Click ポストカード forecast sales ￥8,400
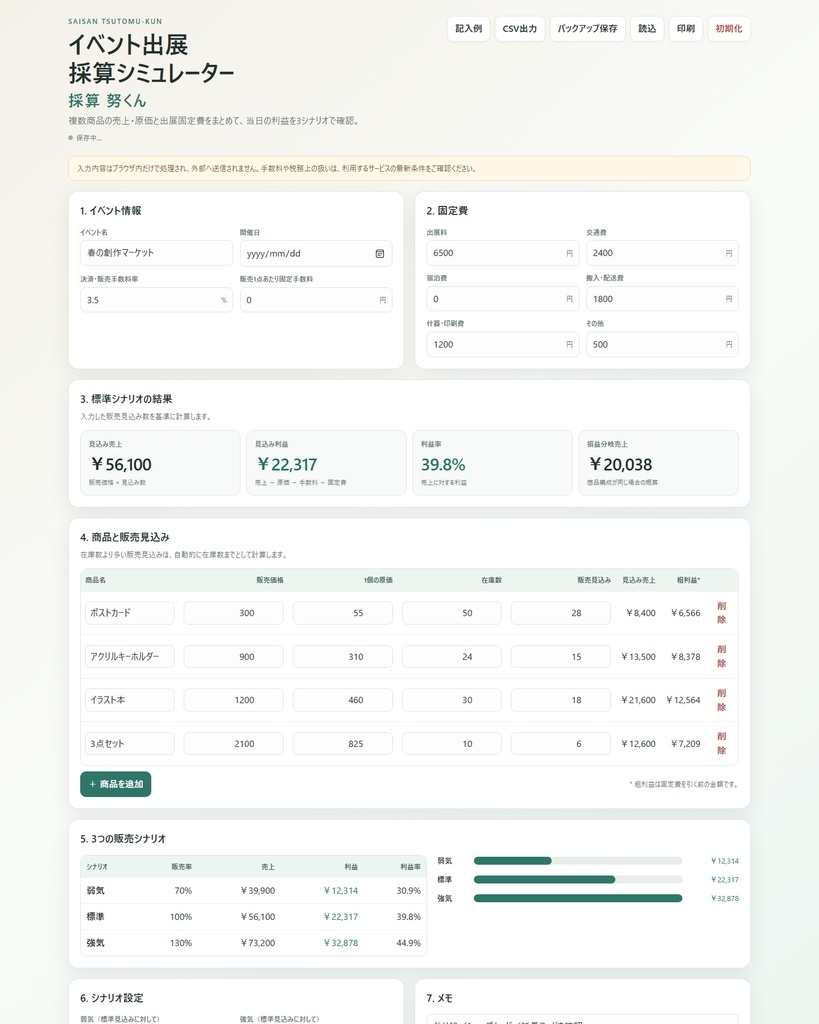This screenshot has width=819, height=1024. tap(641, 613)
